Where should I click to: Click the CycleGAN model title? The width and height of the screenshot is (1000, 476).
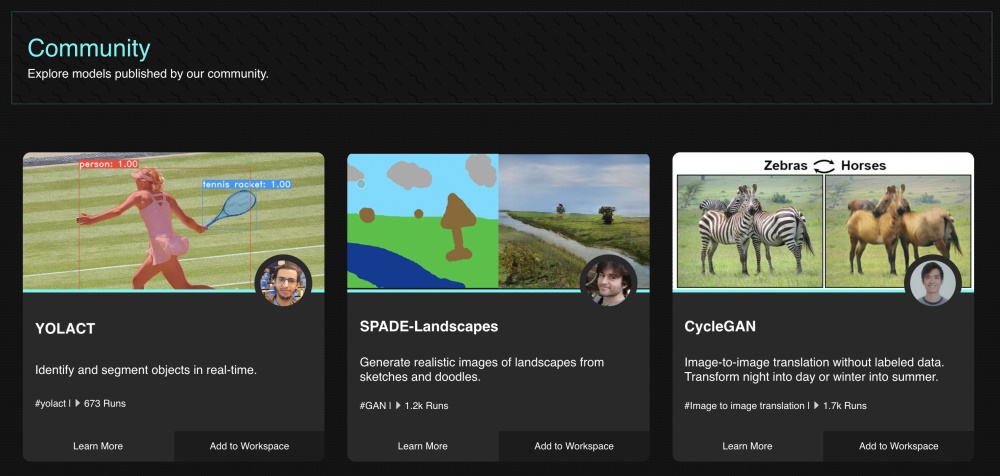[x=719, y=327]
